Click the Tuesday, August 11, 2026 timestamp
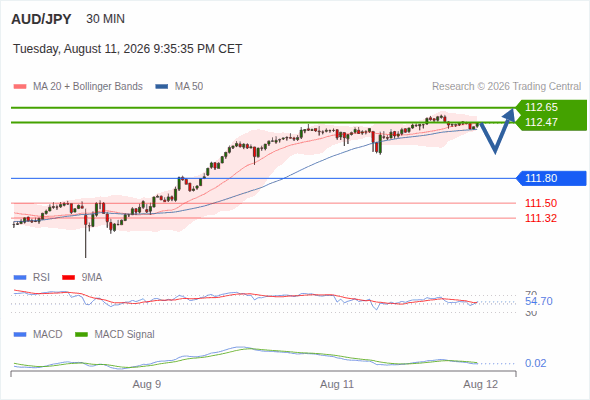Screen dimensions: 590x400 128,49
